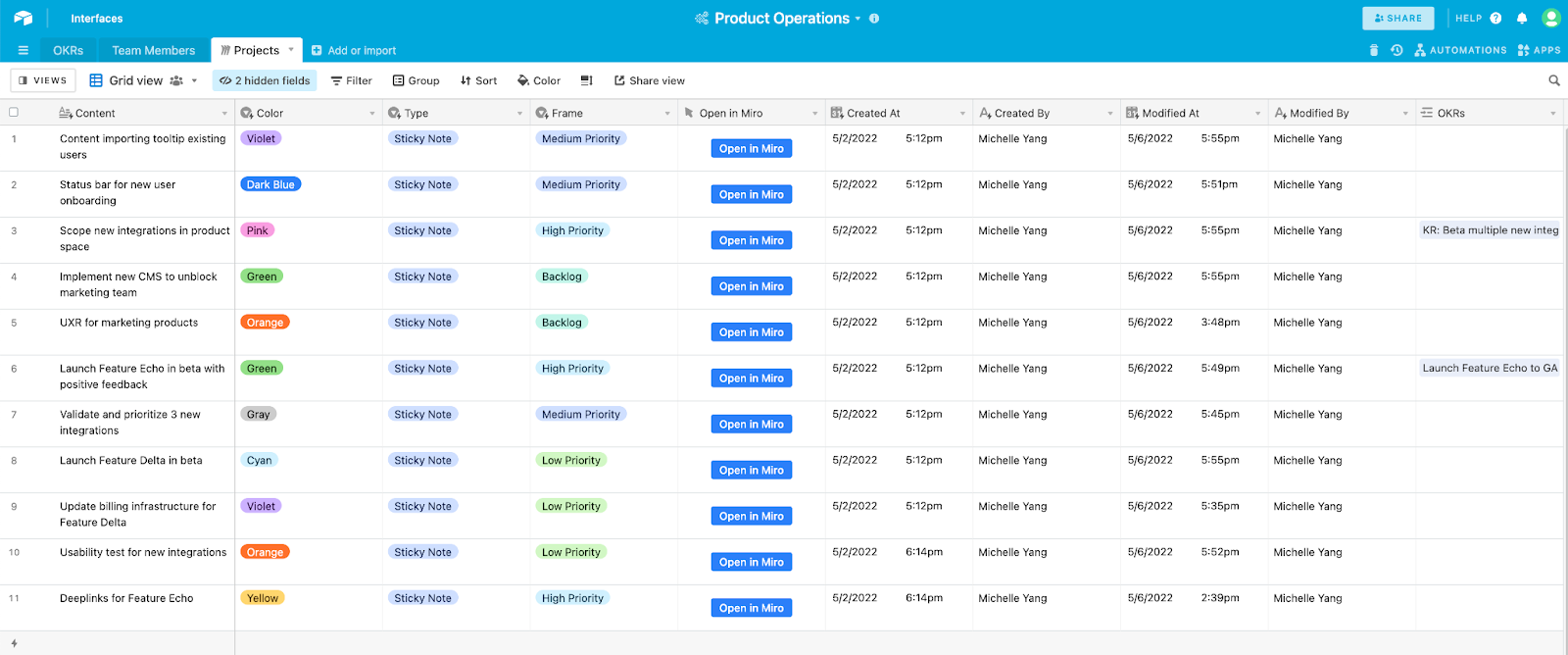Open the Interfaces menu

click(x=97, y=19)
